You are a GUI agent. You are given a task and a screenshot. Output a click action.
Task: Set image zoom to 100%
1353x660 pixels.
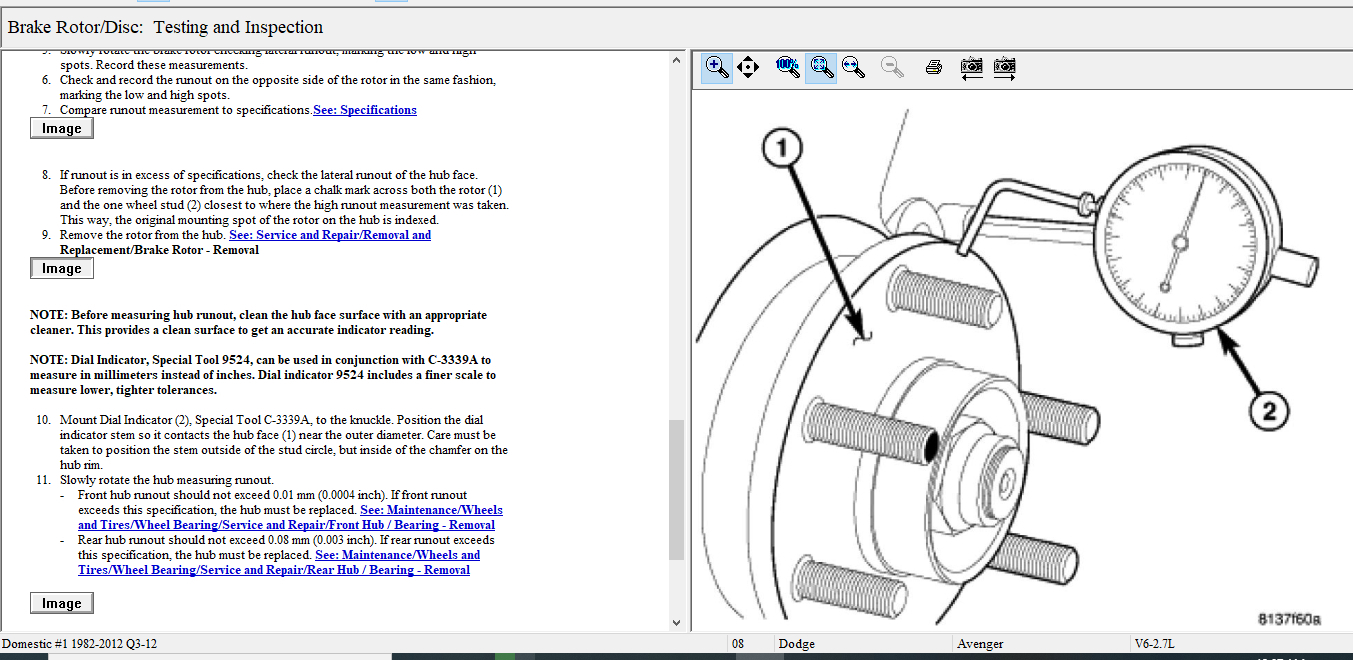pyautogui.click(x=787, y=67)
